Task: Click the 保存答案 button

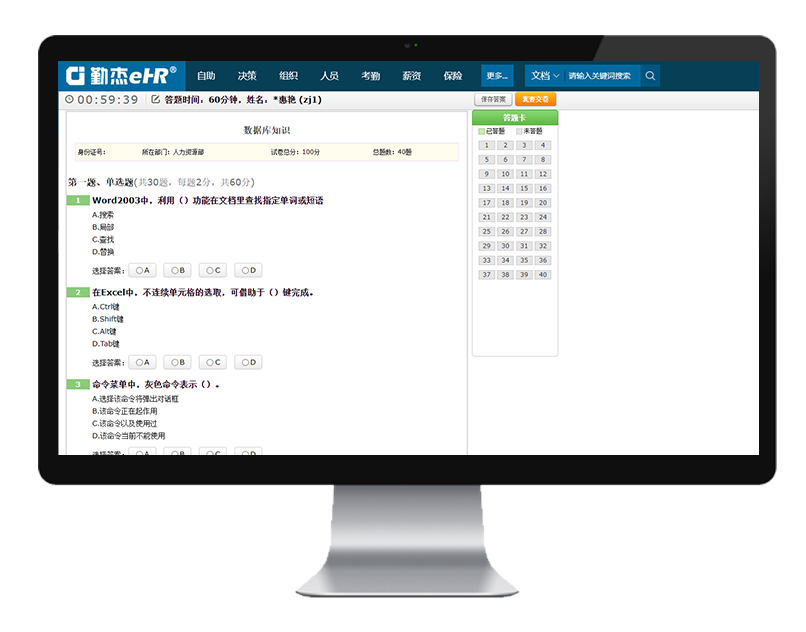Action: pos(492,99)
